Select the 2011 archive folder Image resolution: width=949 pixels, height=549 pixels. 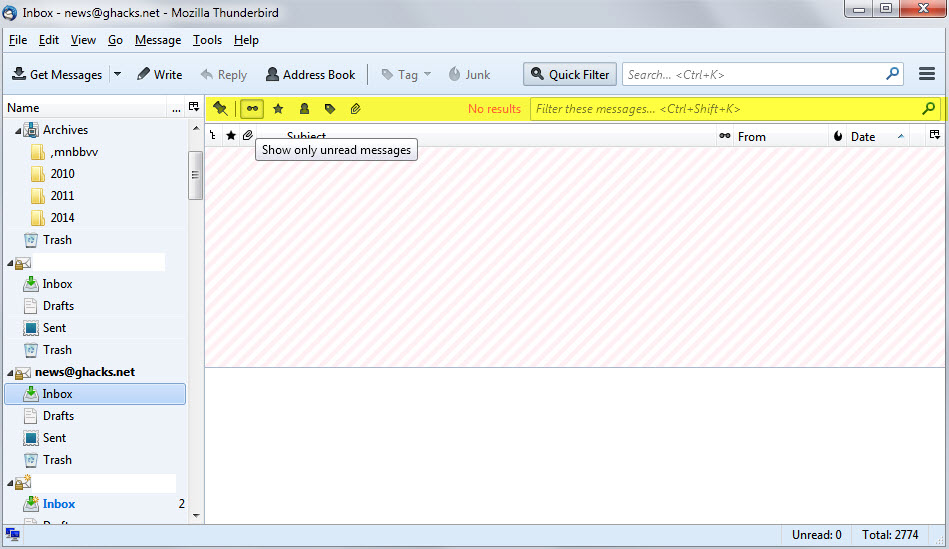(62, 196)
